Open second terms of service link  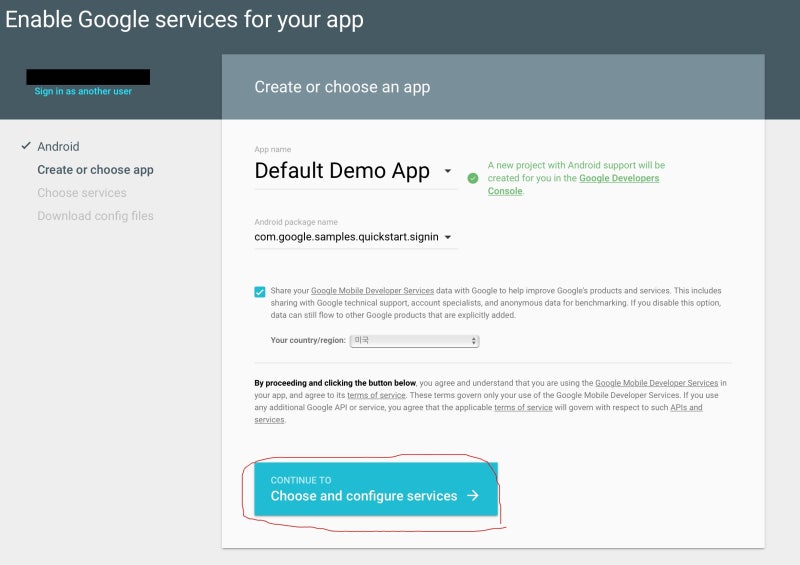click(x=523, y=407)
